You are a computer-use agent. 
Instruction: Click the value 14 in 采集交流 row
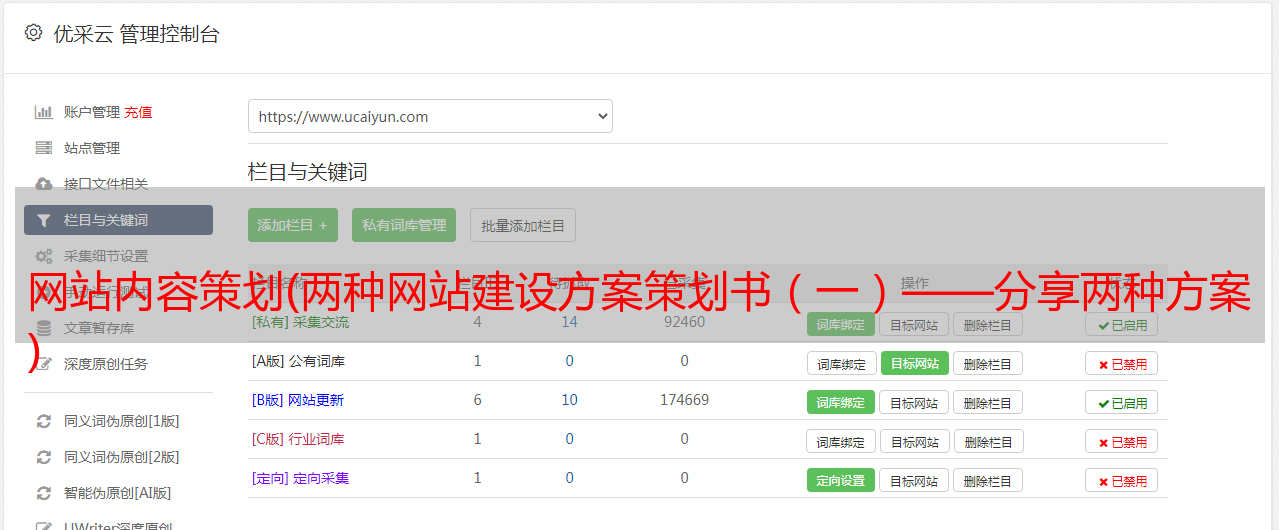coord(569,322)
